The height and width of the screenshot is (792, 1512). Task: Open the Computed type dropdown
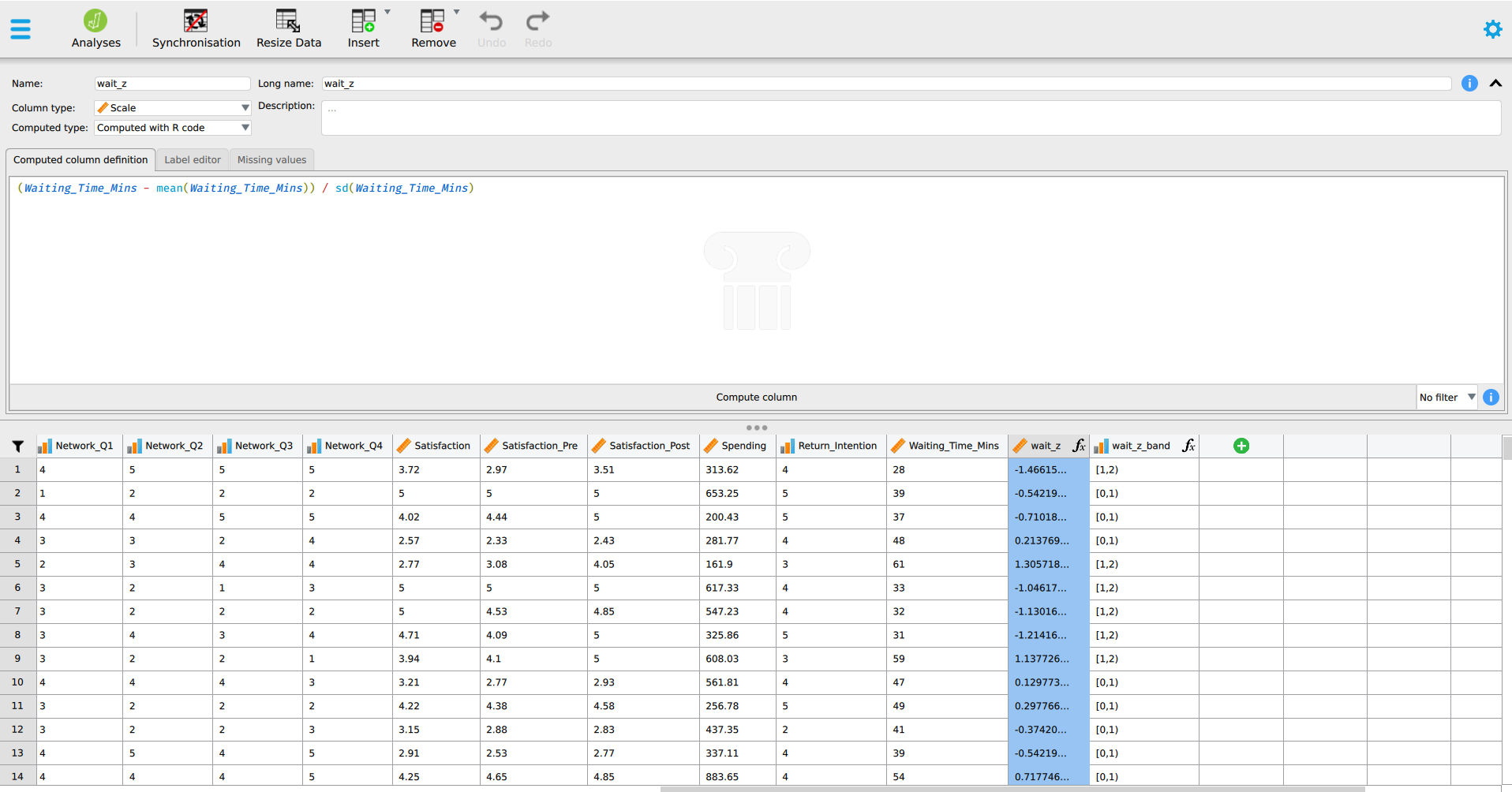click(x=172, y=128)
